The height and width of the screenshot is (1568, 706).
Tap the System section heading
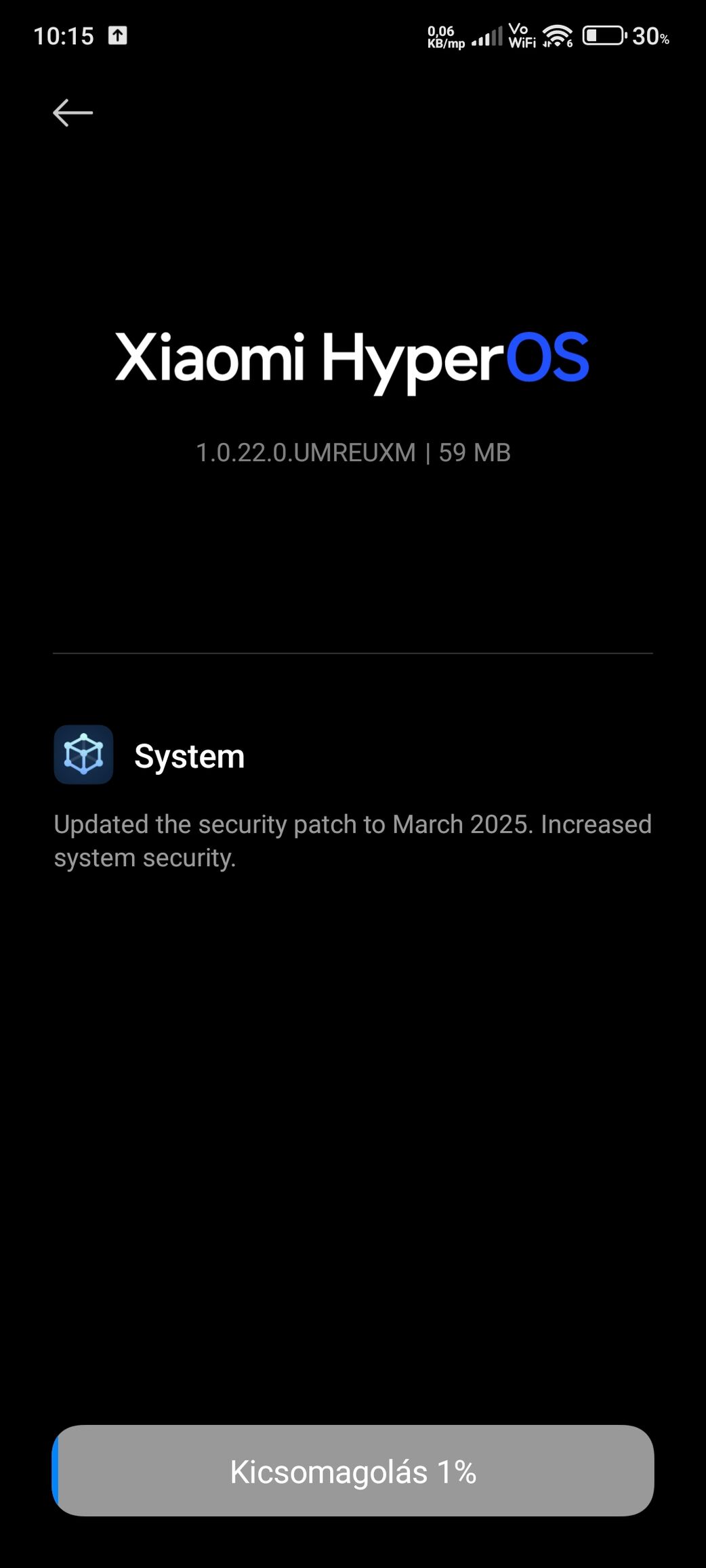point(190,756)
